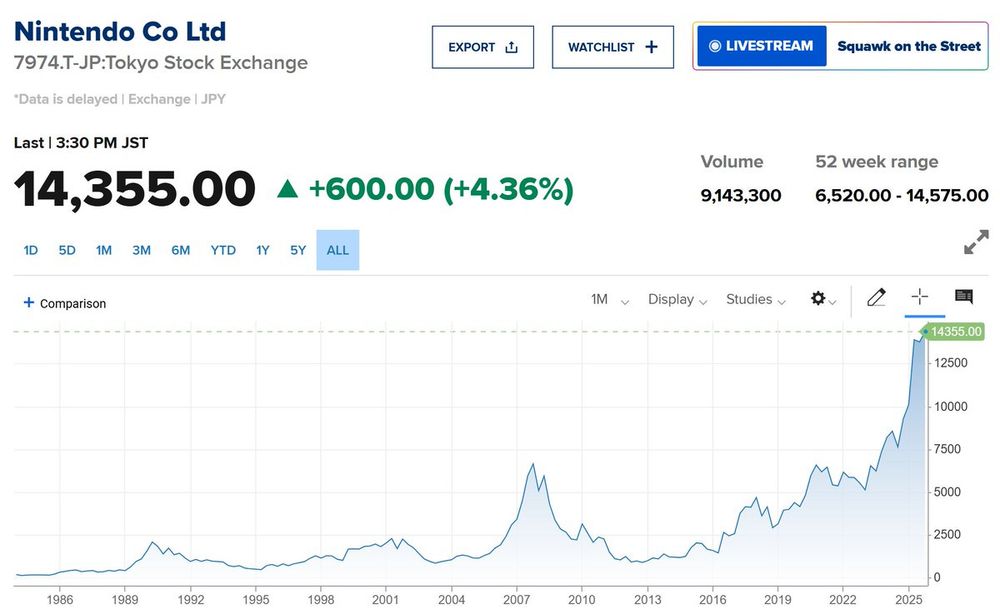
Task: Click the 2007 peak on the price chart
Action: coord(533,464)
